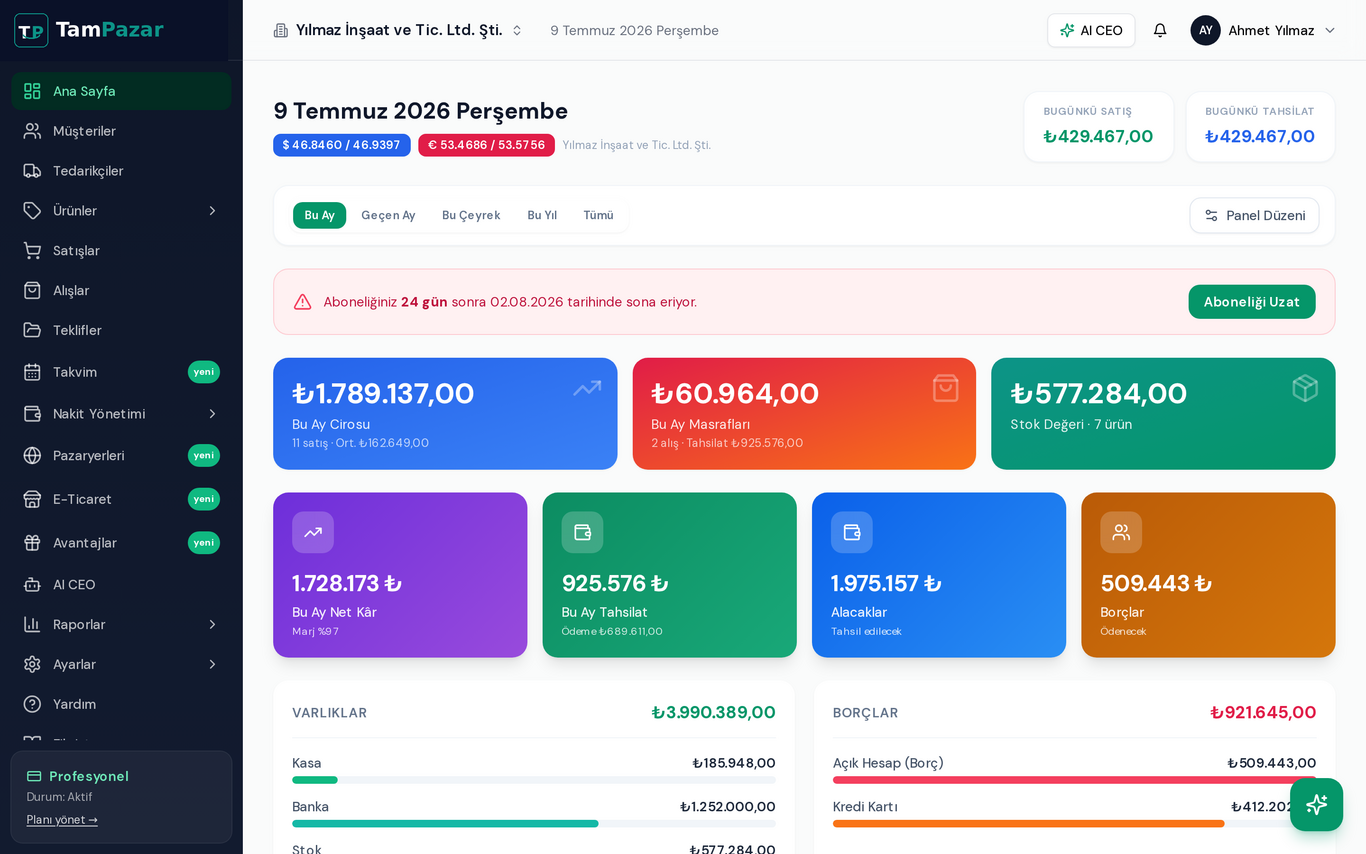This screenshot has width=1366, height=854.
Task: Click the Takvim 'yeni' badge
Action: point(204,372)
